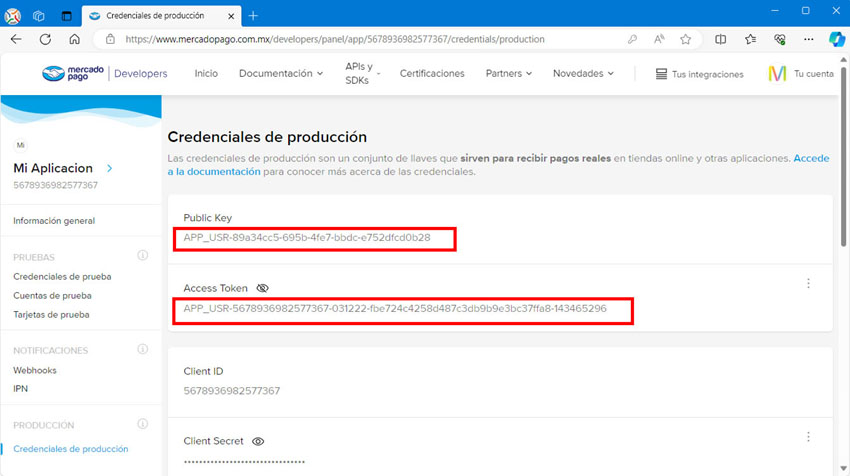Open options menu for Client Secret

click(x=808, y=437)
